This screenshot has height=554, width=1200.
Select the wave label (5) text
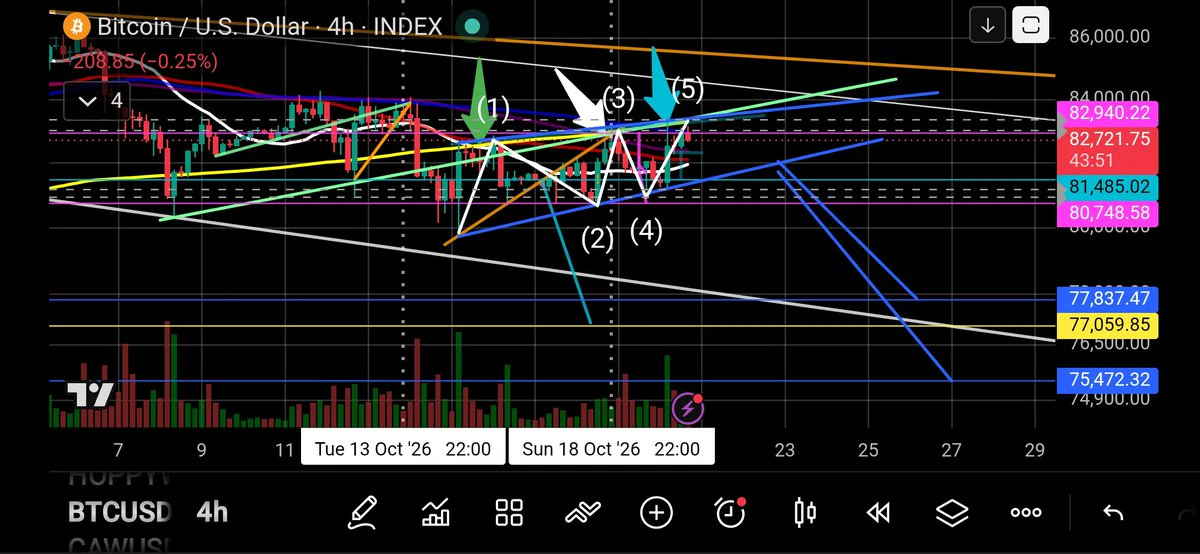[x=688, y=90]
